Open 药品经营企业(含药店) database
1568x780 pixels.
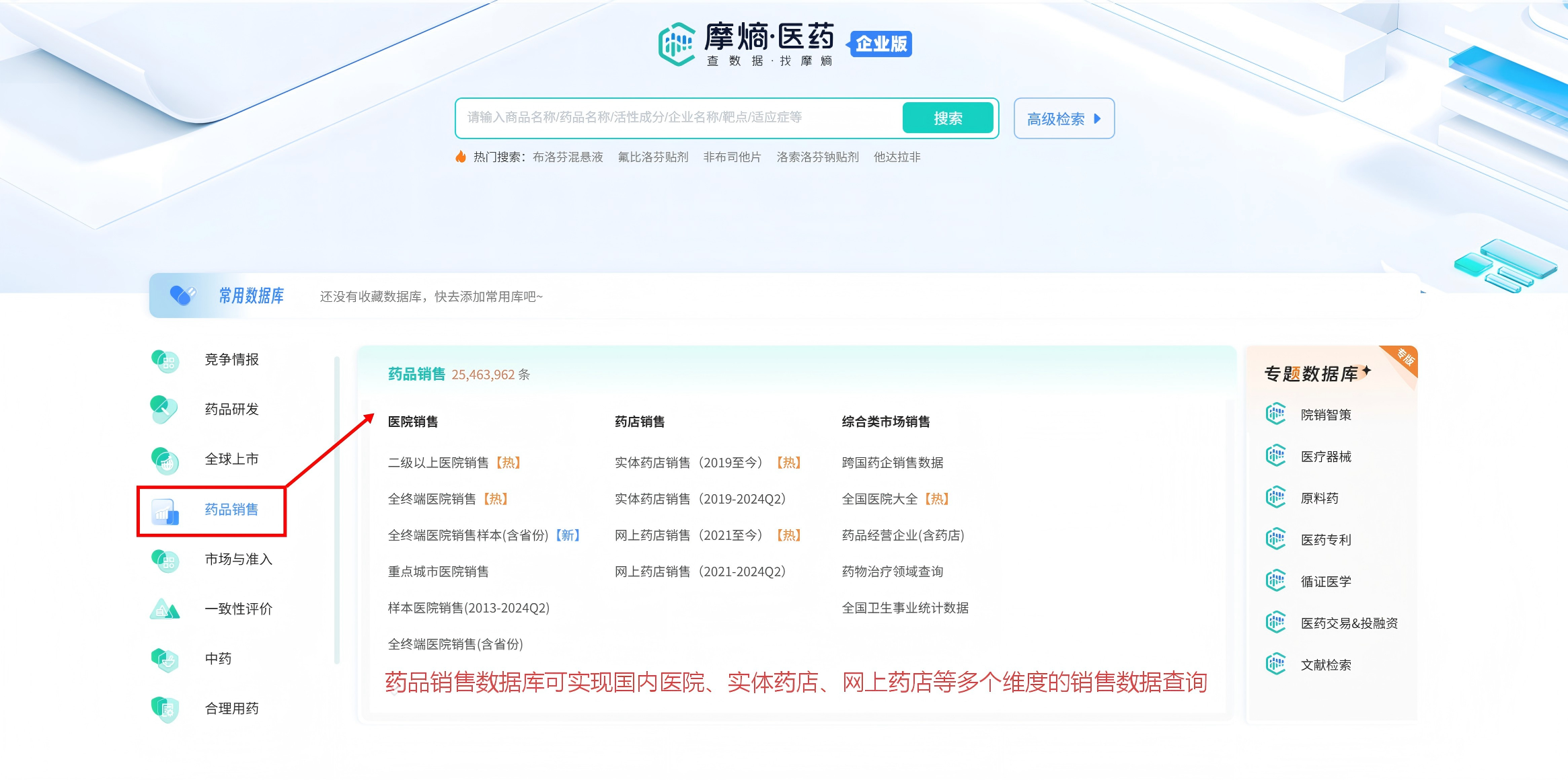[903, 535]
